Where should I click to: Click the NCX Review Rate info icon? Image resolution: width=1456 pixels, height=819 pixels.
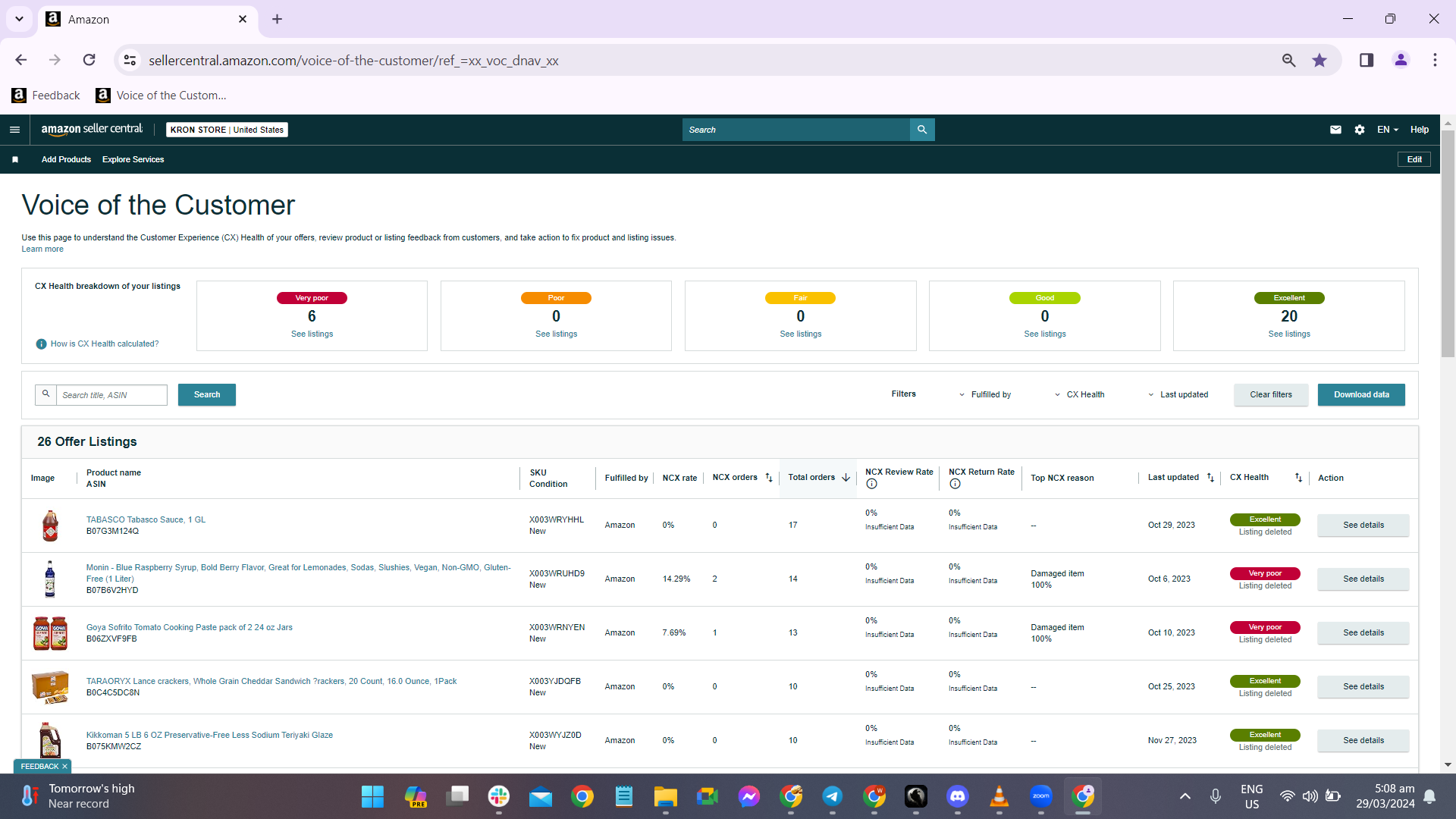[x=871, y=484]
